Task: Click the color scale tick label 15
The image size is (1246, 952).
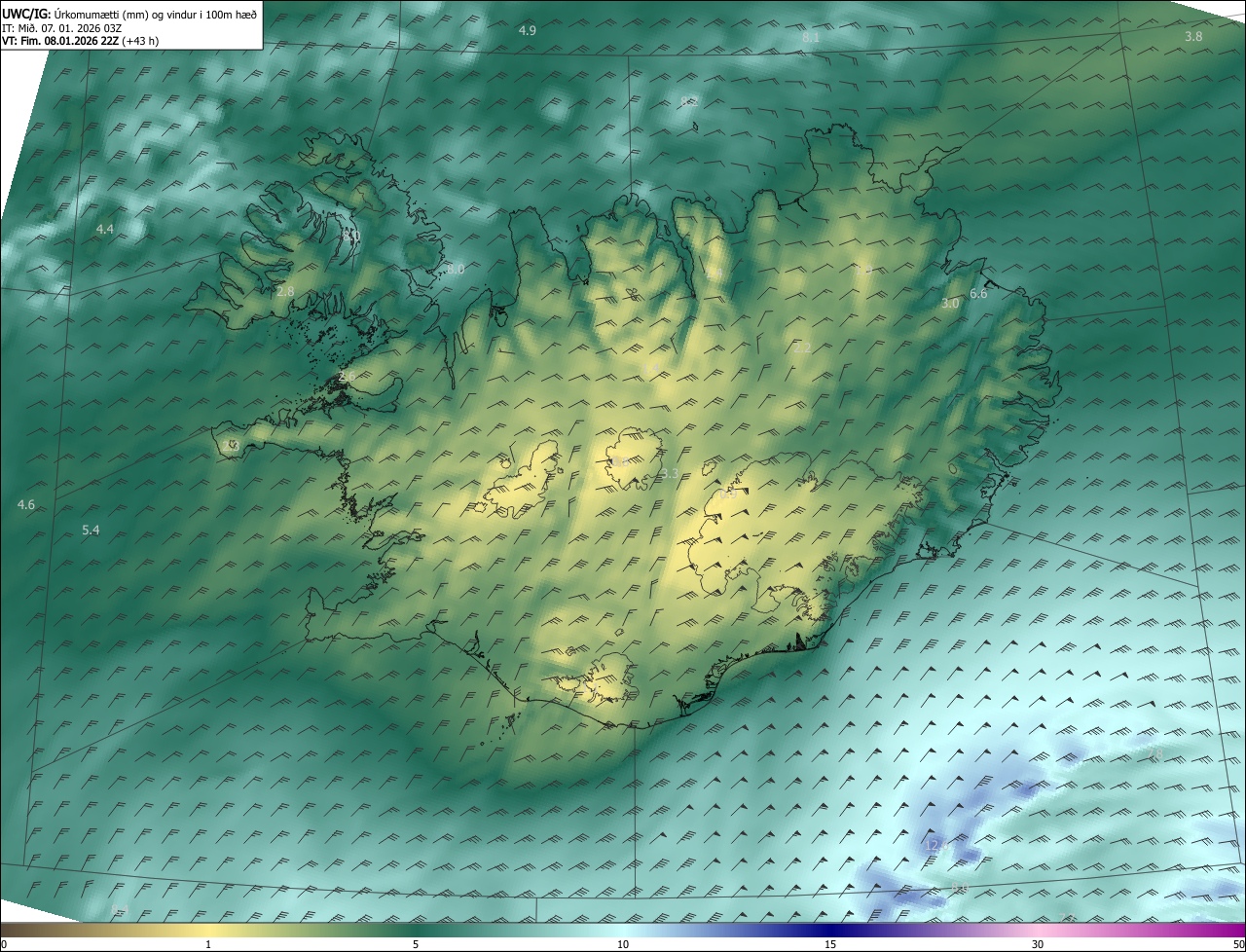Action: [x=830, y=944]
